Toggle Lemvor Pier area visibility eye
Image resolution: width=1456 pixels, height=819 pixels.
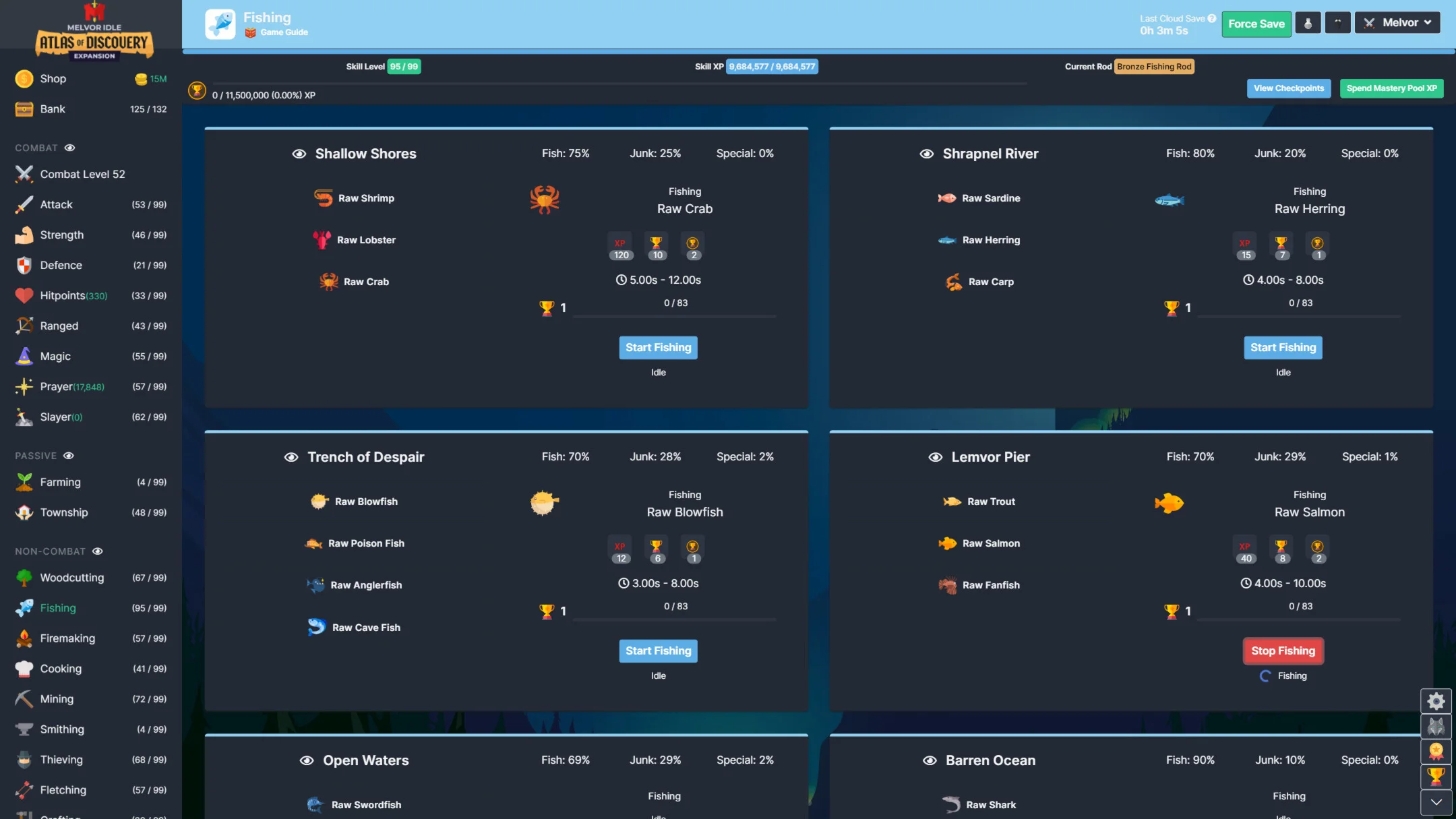coord(935,458)
